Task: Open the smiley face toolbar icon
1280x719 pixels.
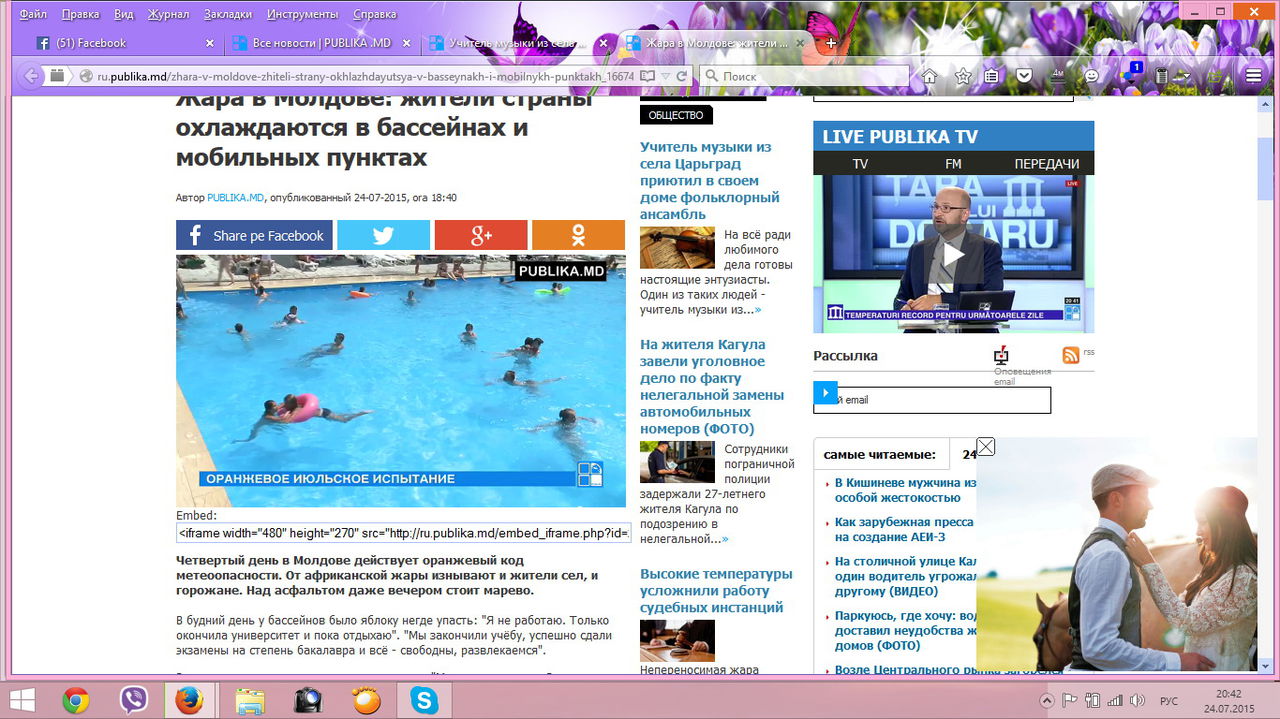Action: (x=1092, y=76)
